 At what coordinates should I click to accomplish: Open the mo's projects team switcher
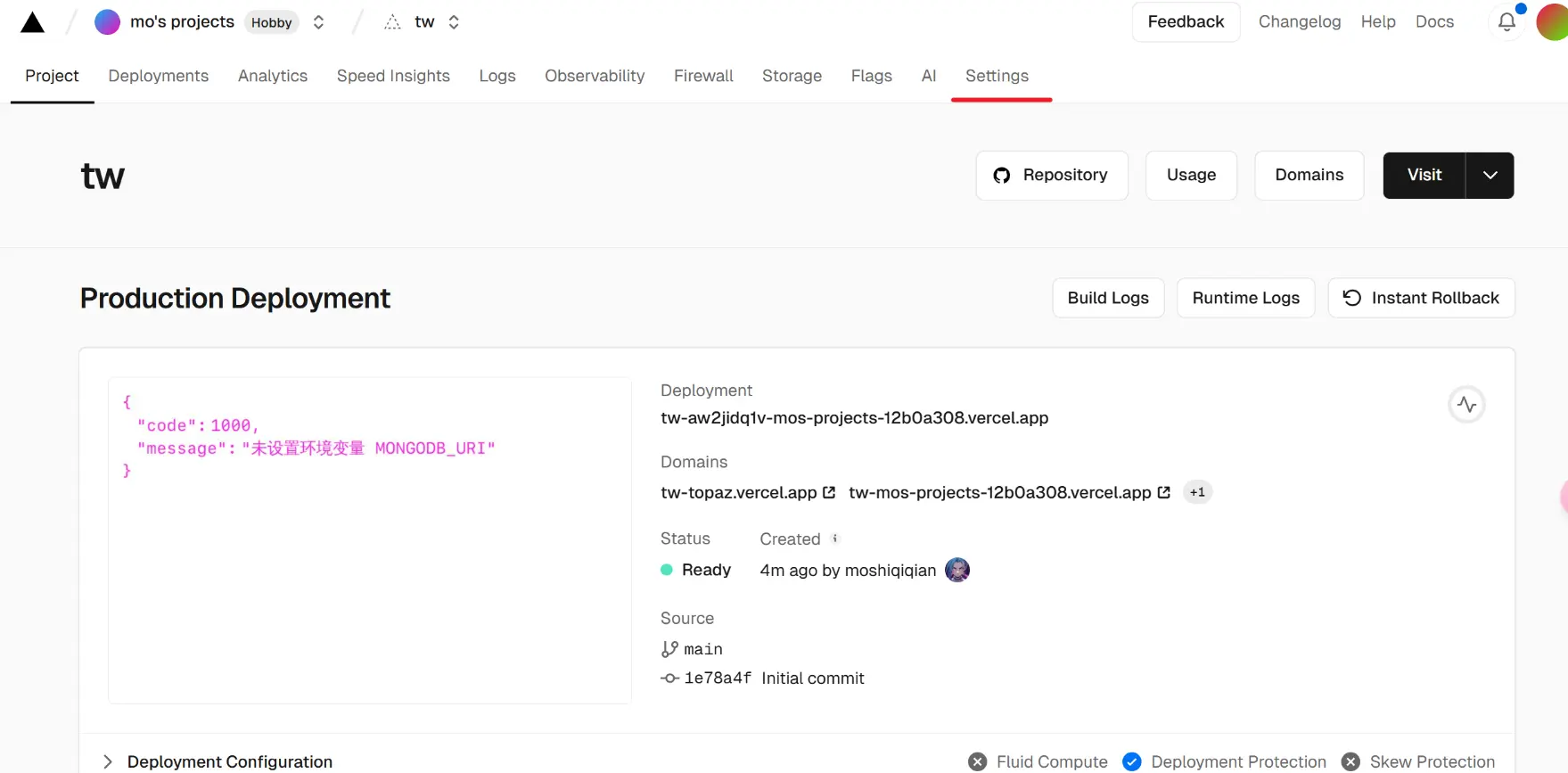pyautogui.click(x=318, y=22)
